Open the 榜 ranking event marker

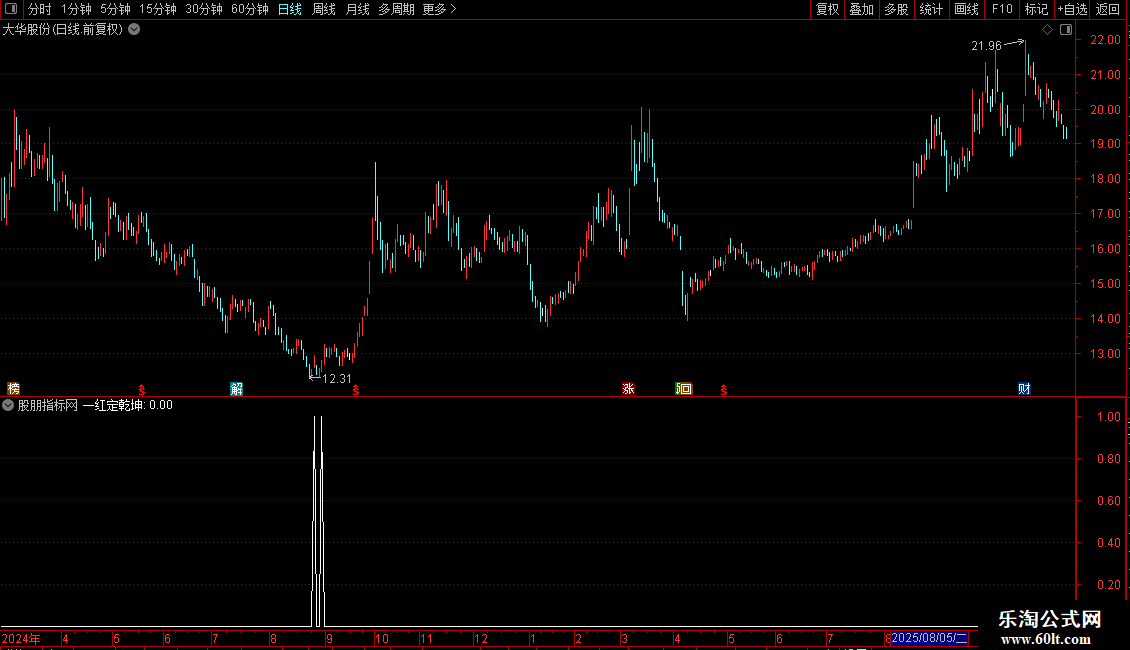click(x=13, y=389)
